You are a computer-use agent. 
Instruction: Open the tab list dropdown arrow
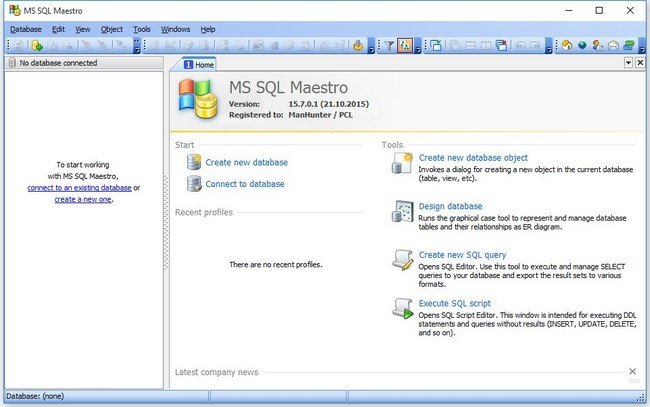pyautogui.click(x=628, y=63)
